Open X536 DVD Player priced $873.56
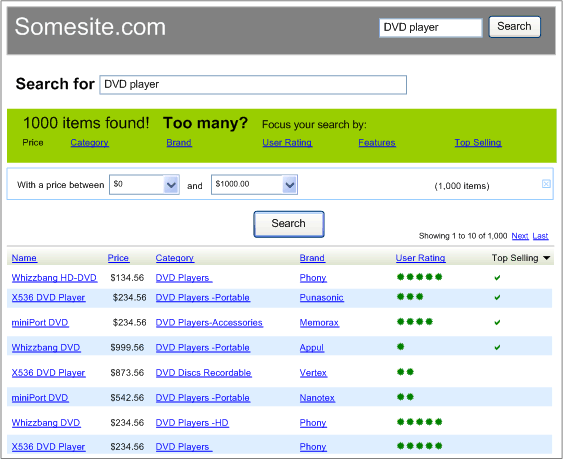 tap(48, 373)
